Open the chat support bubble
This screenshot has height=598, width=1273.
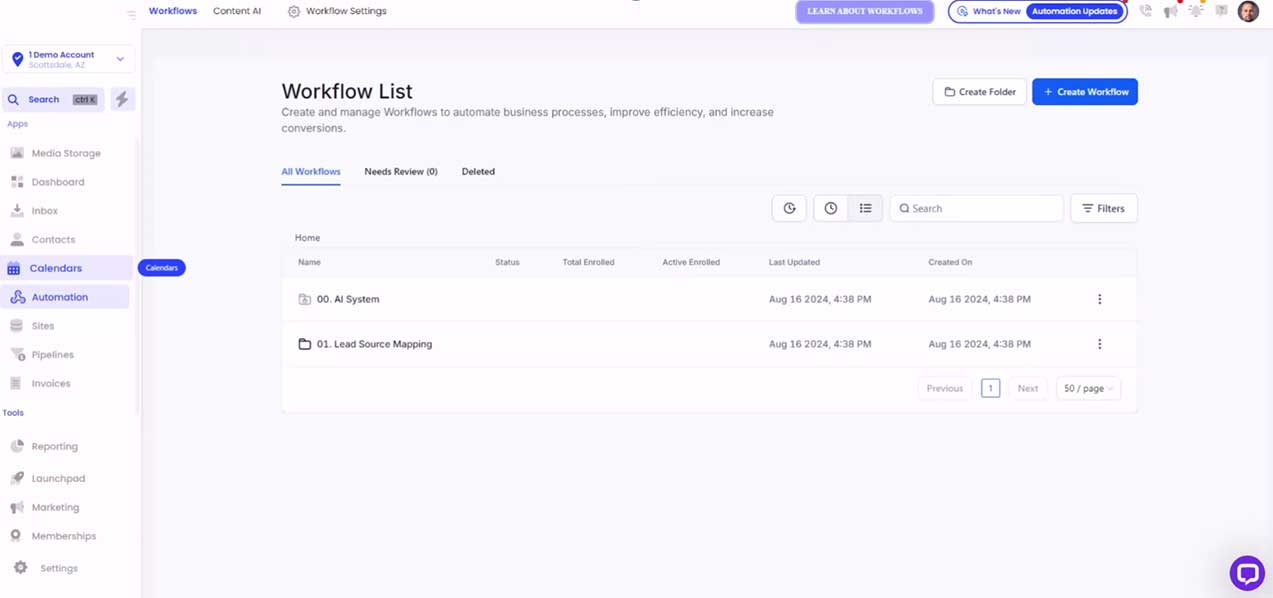[1246, 572]
